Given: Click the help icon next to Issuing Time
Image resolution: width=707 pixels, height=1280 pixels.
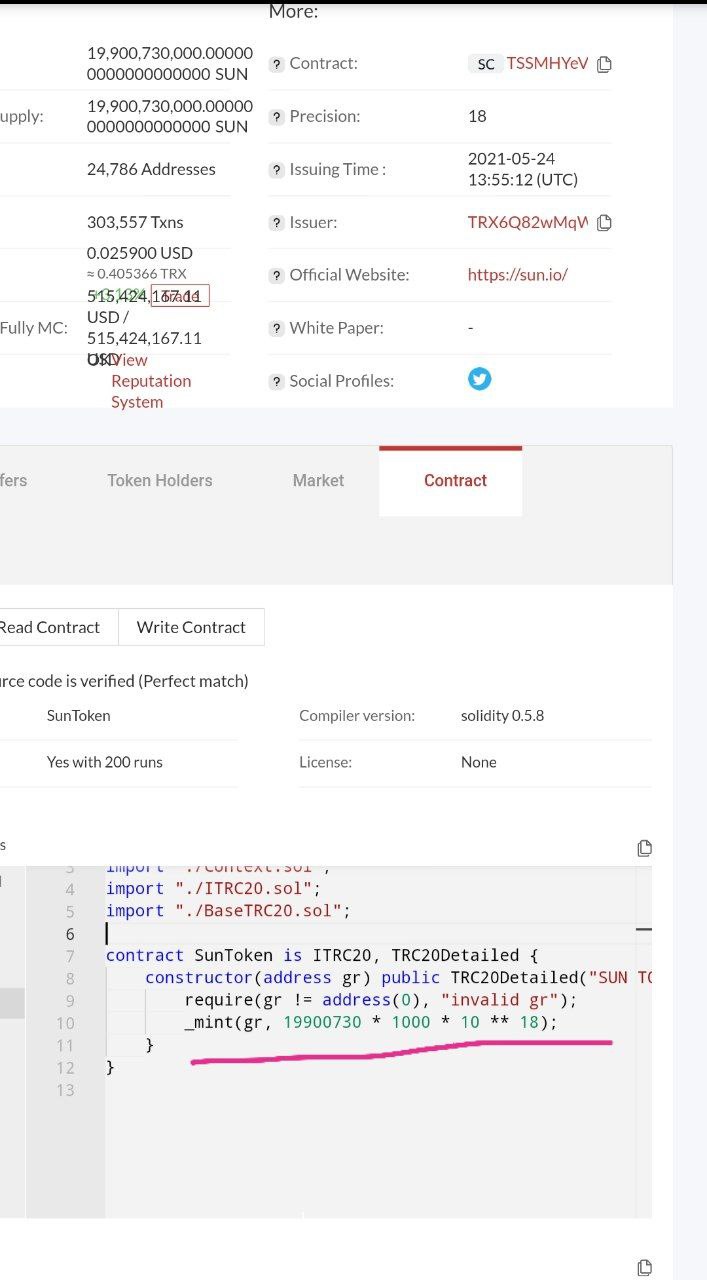Looking at the screenshot, I should pos(277,170).
